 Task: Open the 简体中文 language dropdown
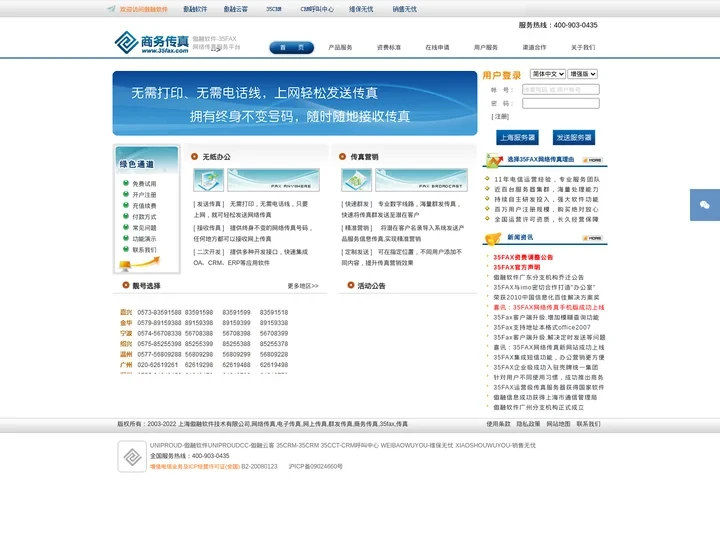(x=547, y=74)
